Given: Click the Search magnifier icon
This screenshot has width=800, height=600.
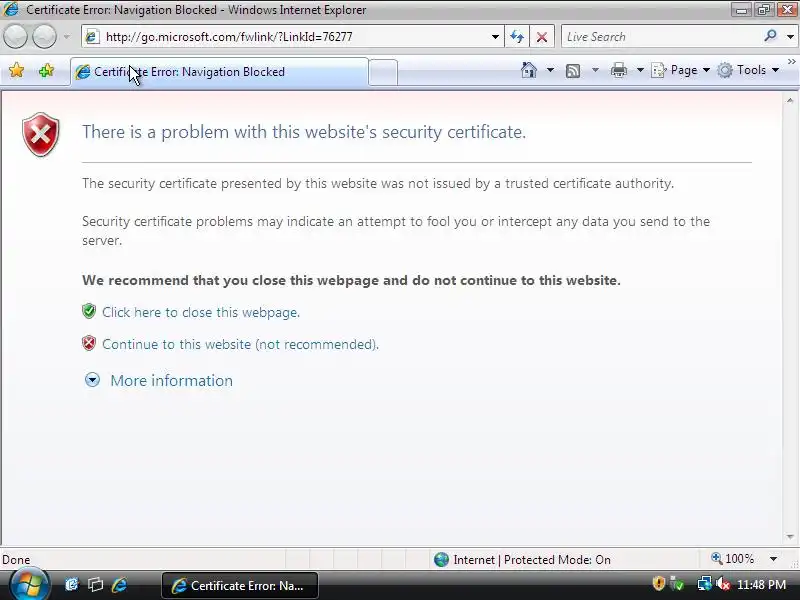Looking at the screenshot, I should click(x=770, y=36).
